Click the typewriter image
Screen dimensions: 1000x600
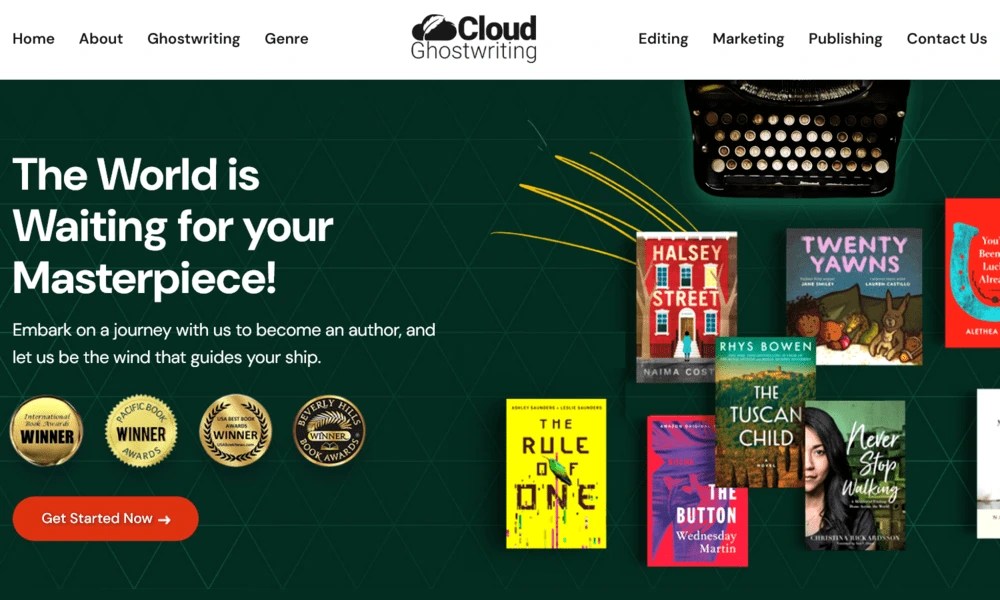(x=797, y=137)
